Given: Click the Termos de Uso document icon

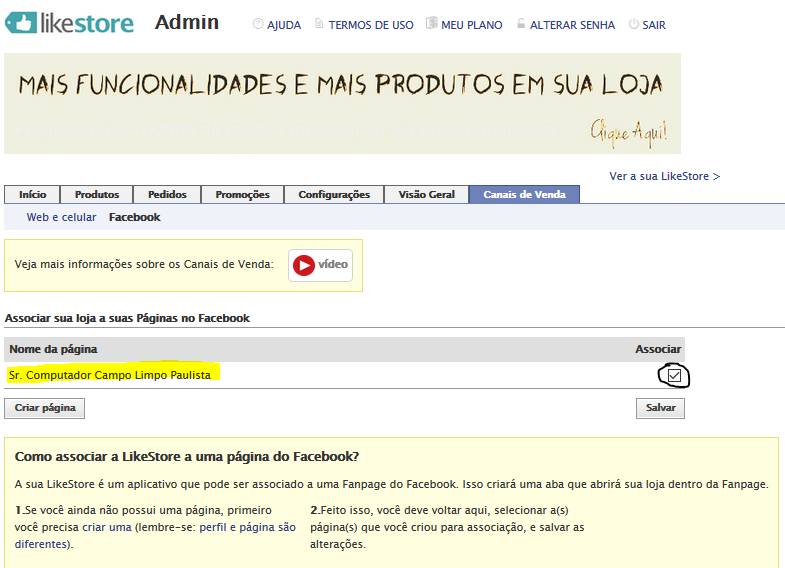Looking at the screenshot, I should click(319, 24).
